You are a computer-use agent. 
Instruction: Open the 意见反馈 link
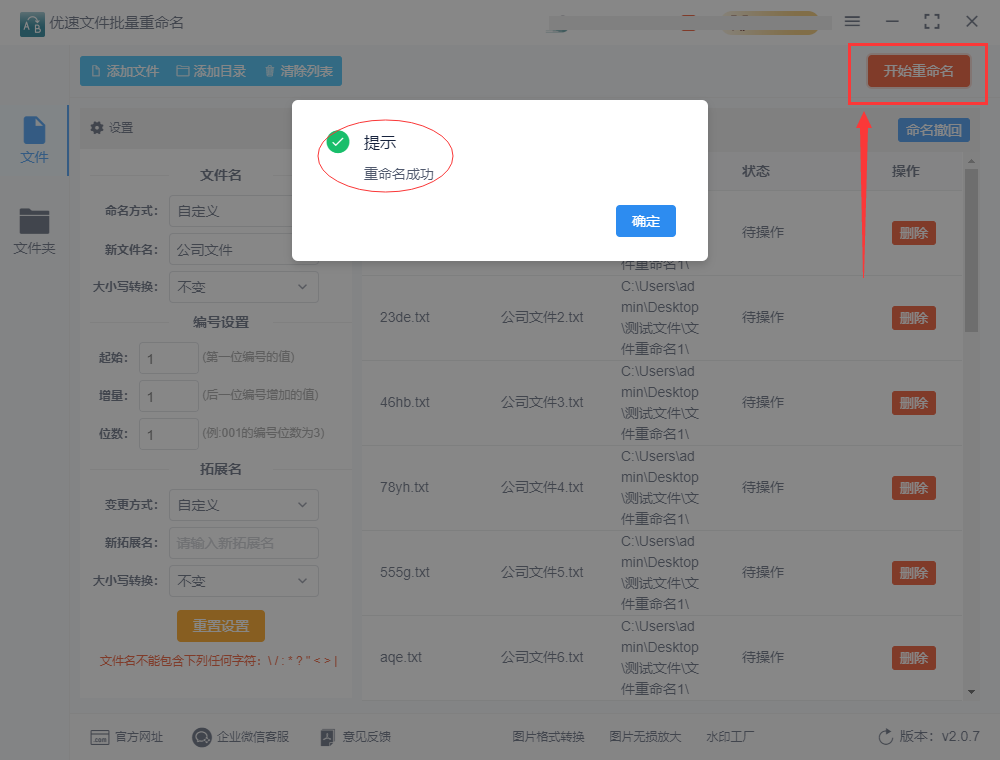click(356, 737)
